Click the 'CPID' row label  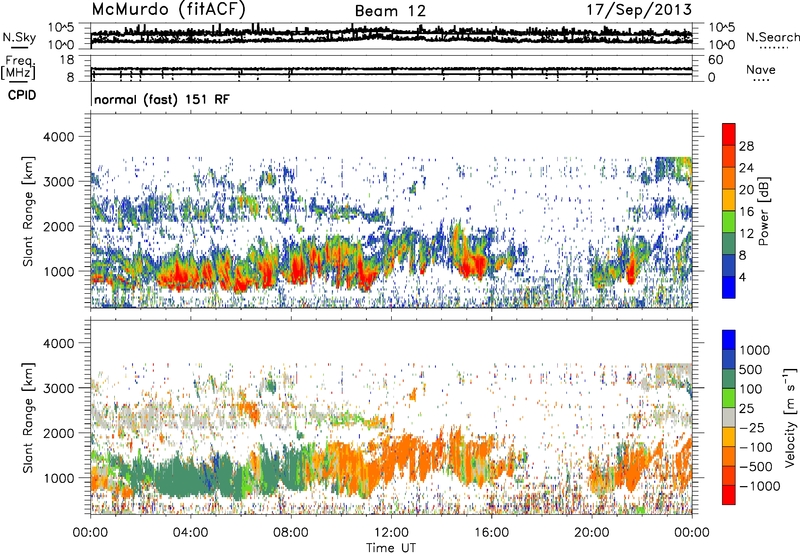click(22, 95)
